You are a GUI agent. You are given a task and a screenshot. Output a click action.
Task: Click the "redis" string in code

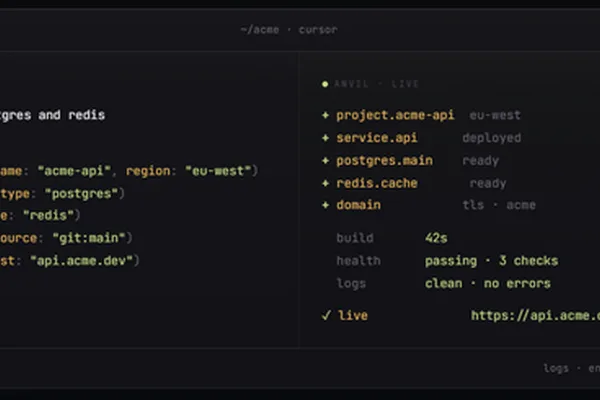[48, 216]
